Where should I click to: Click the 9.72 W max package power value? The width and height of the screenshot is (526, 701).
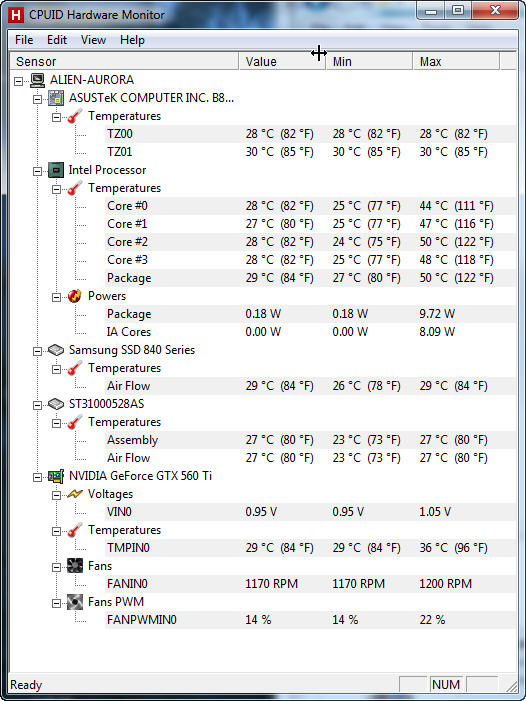437,314
